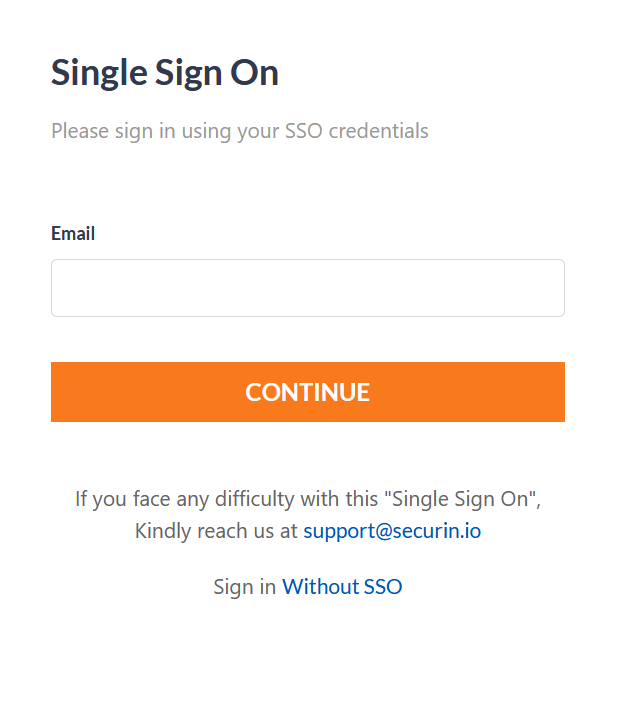Click the Email input field
Image resolution: width=618 pixels, height=712 pixels.
click(308, 288)
